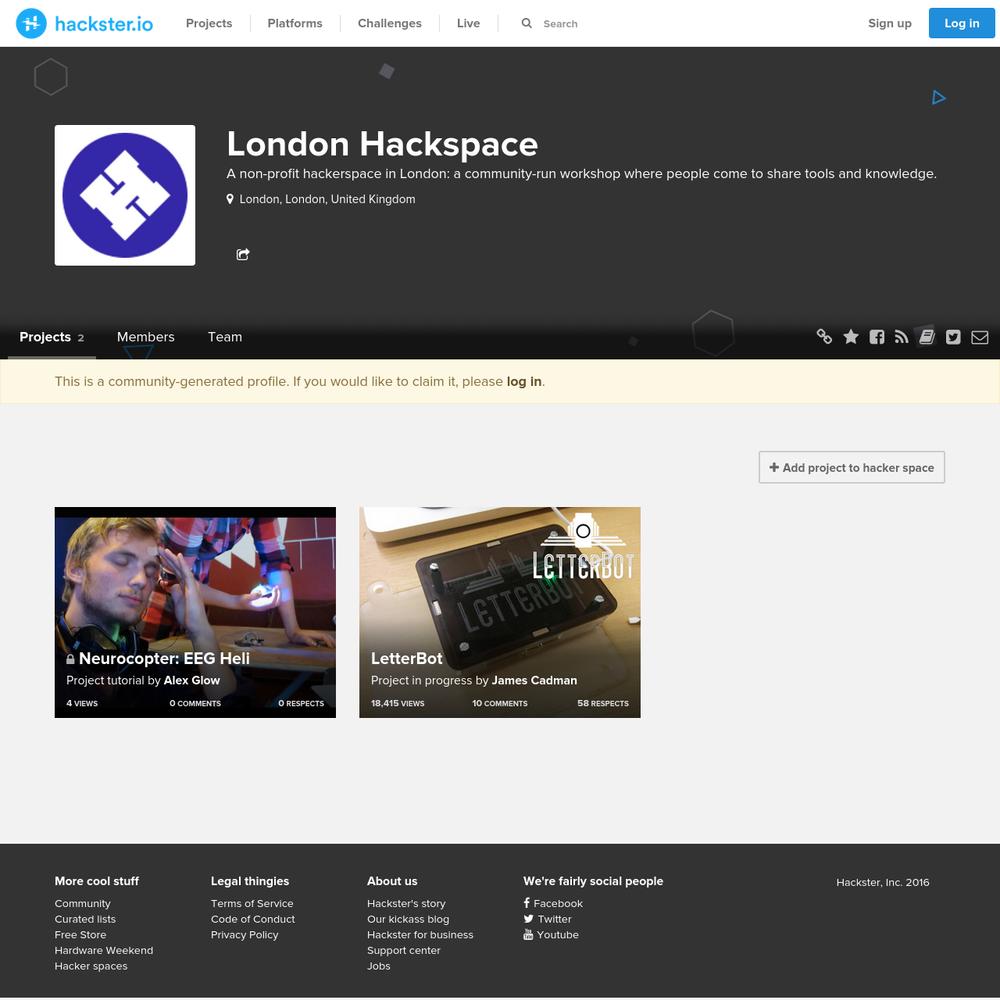The width and height of the screenshot is (1000, 1000).
Task: Open Facebook footer social link
Action: pos(553,904)
